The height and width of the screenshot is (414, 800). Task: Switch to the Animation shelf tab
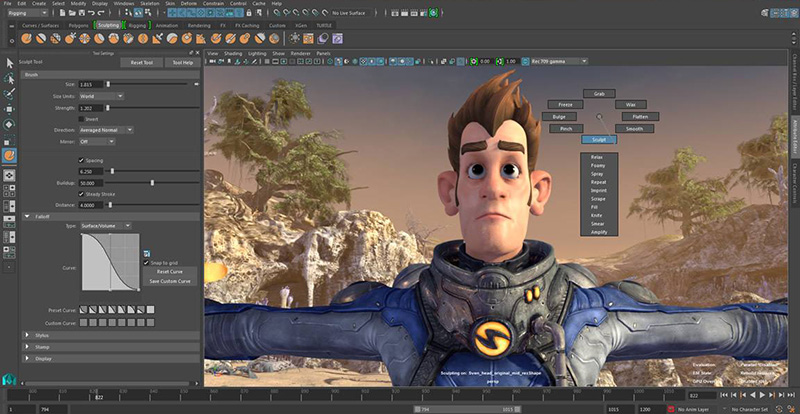[167, 26]
